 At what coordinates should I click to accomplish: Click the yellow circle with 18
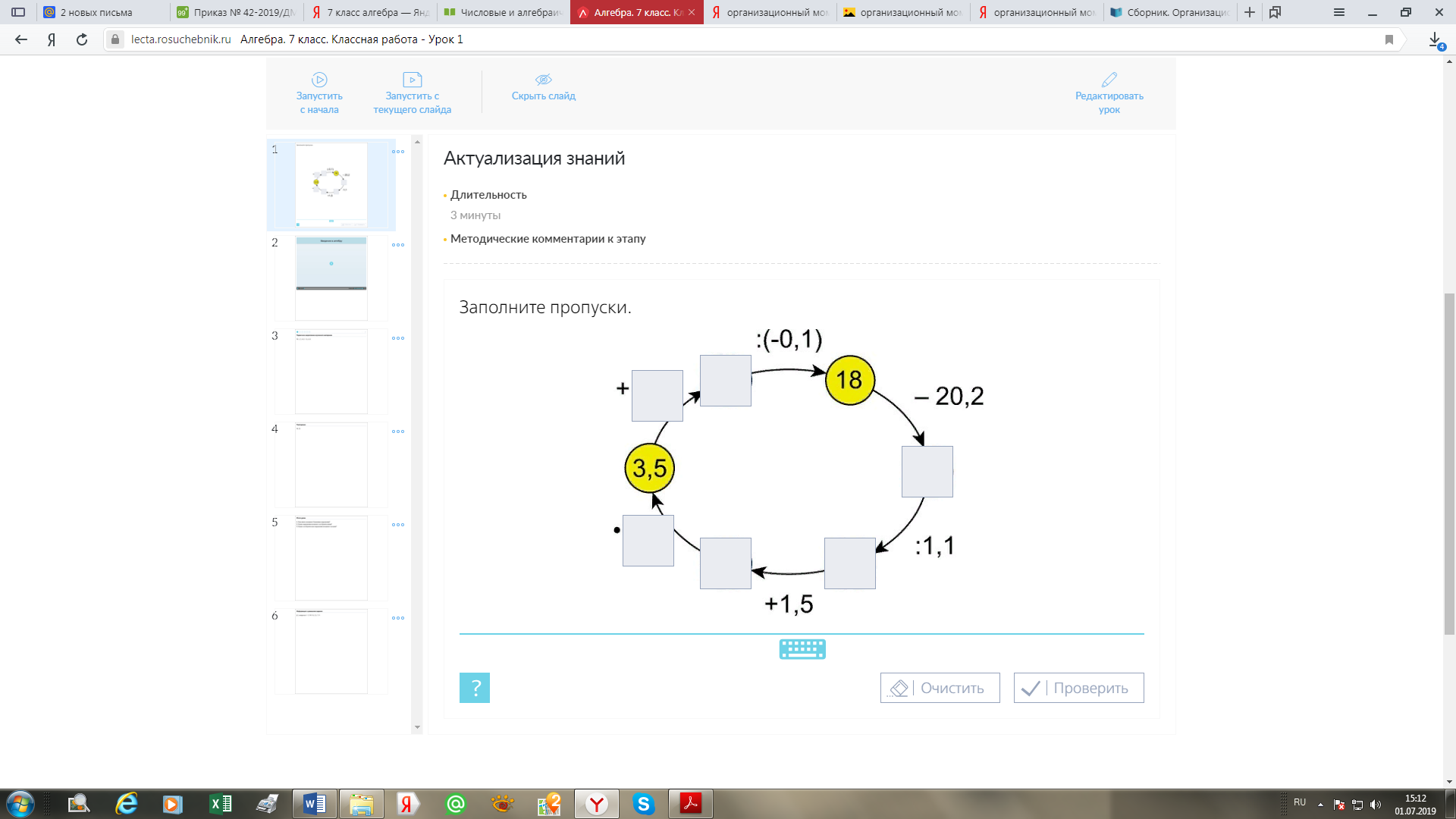pos(850,380)
